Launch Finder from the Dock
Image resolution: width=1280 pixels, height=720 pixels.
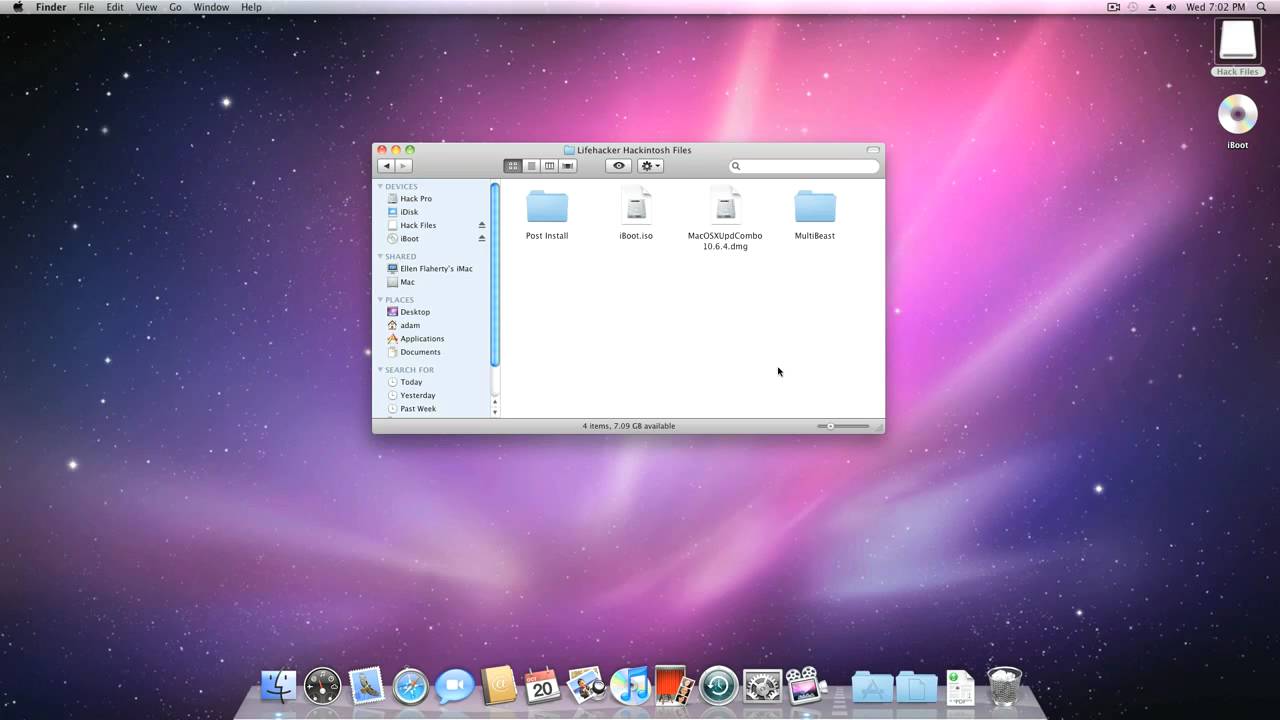click(278, 686)
